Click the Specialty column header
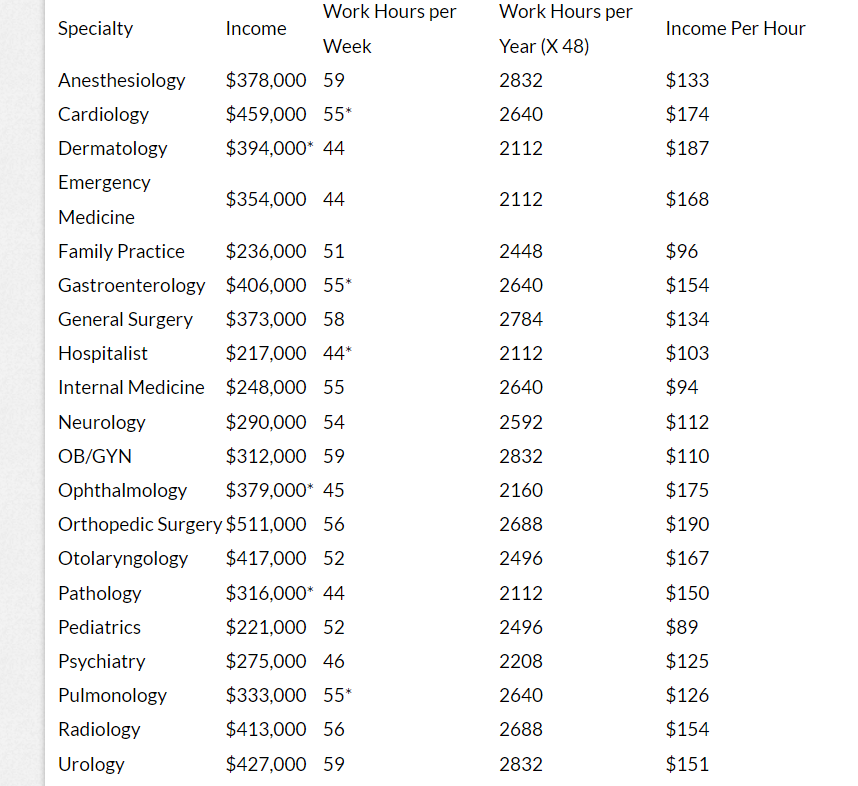The width and height of the screenshot is (858, 786). click(x=95, y=29)
